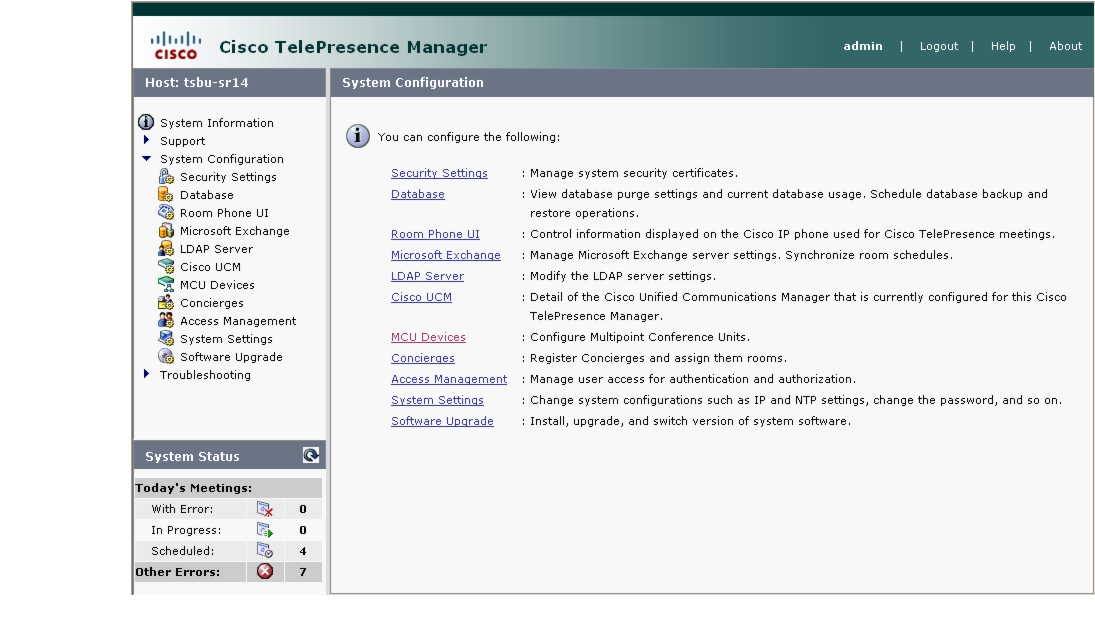Click the Scheduled meetings count 4
Viewport: 1095px width, 636px height.
coord(303,551)
